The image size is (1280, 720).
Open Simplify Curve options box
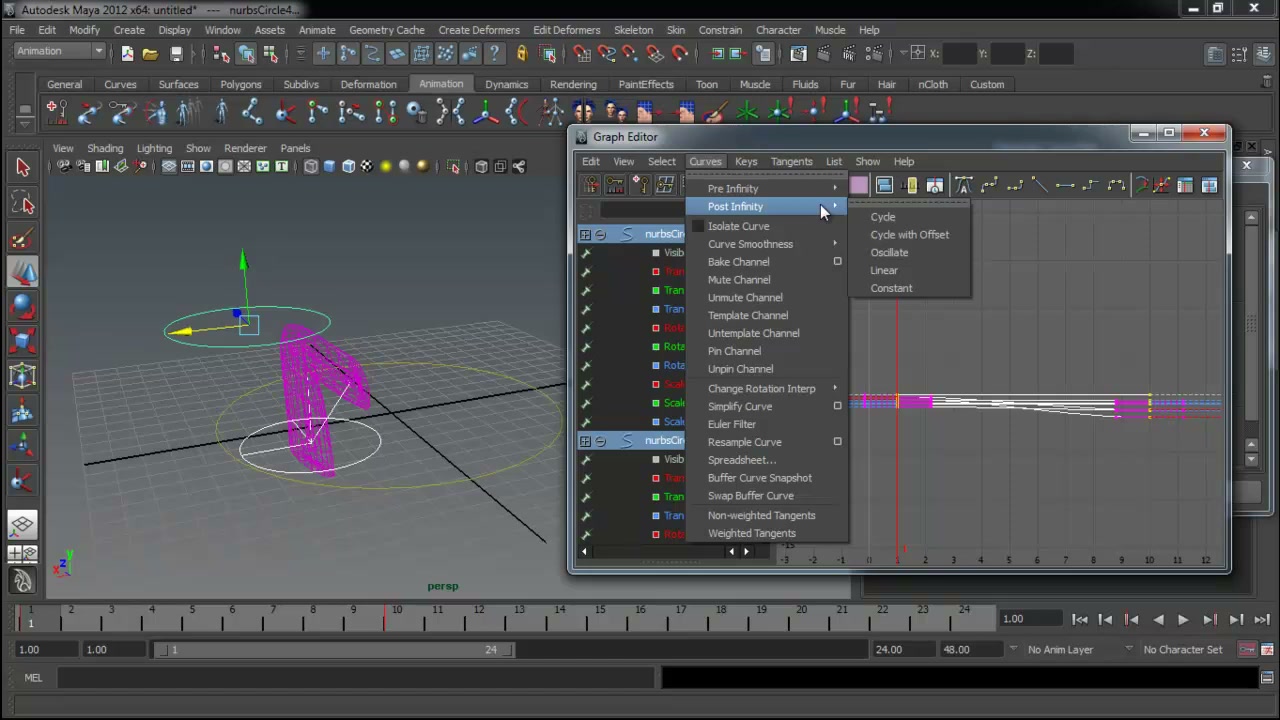pos(837,406)
